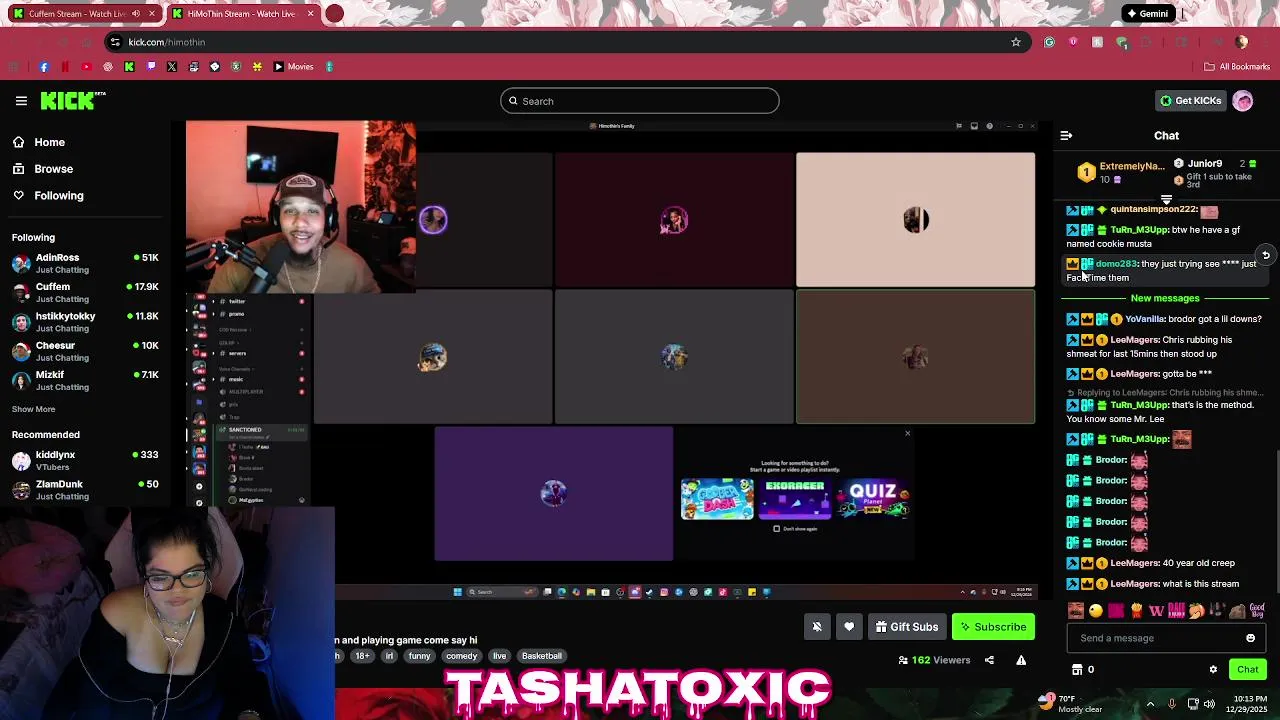
Task: Click the 162 Viewers count
Action: click(x=934, y=660)
